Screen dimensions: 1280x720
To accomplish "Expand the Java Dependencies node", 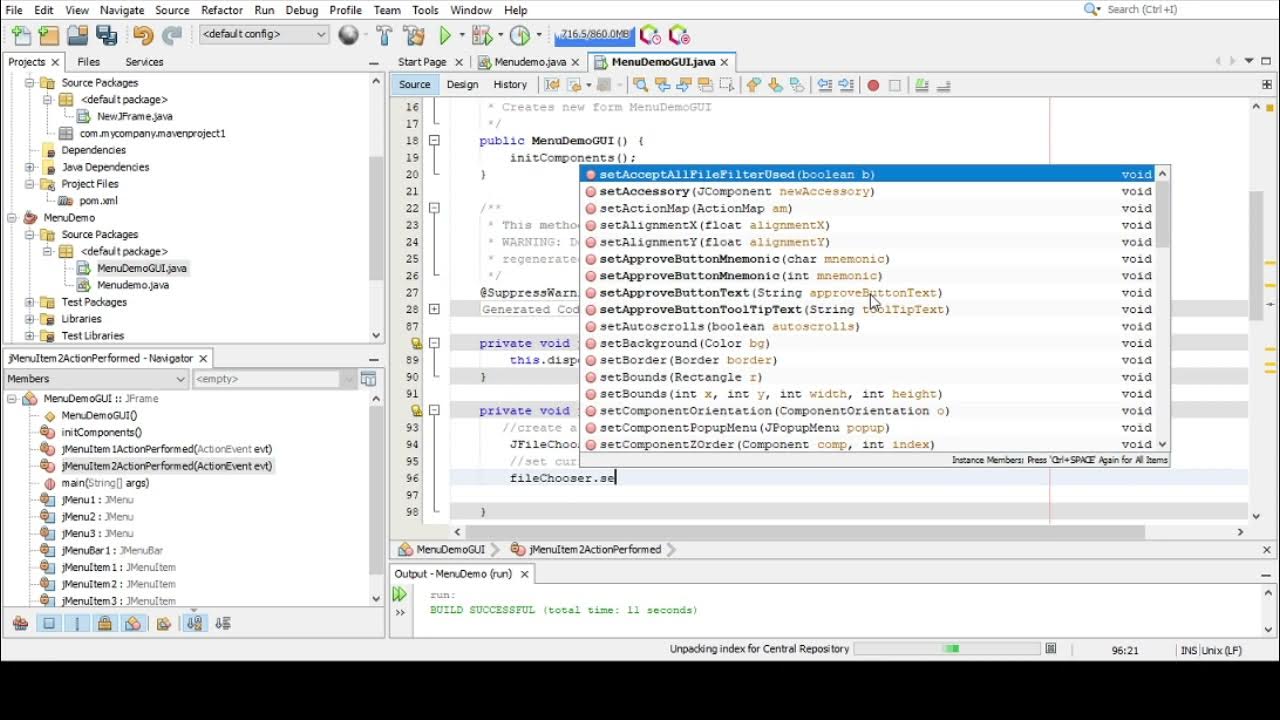I will click(30, 167).
